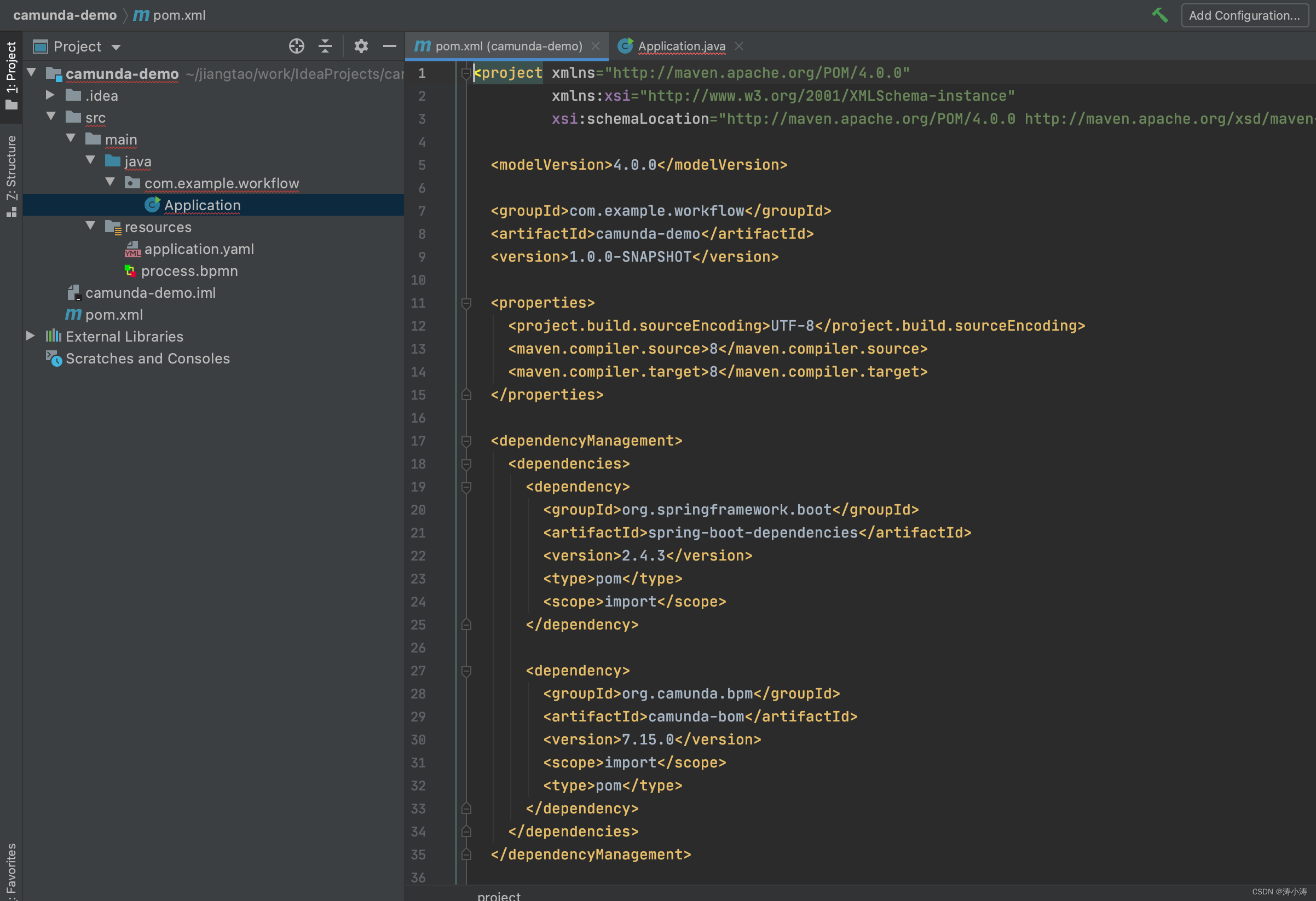Click the Maven m icon of pom.xml in tree
1316x901 pixels.
click(x=73, y=314)
